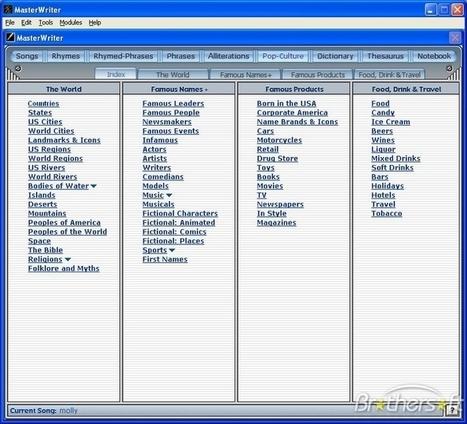Click the help question mark icon at bottom right
Screen dimensions: 467x424
tap(452, 411)
